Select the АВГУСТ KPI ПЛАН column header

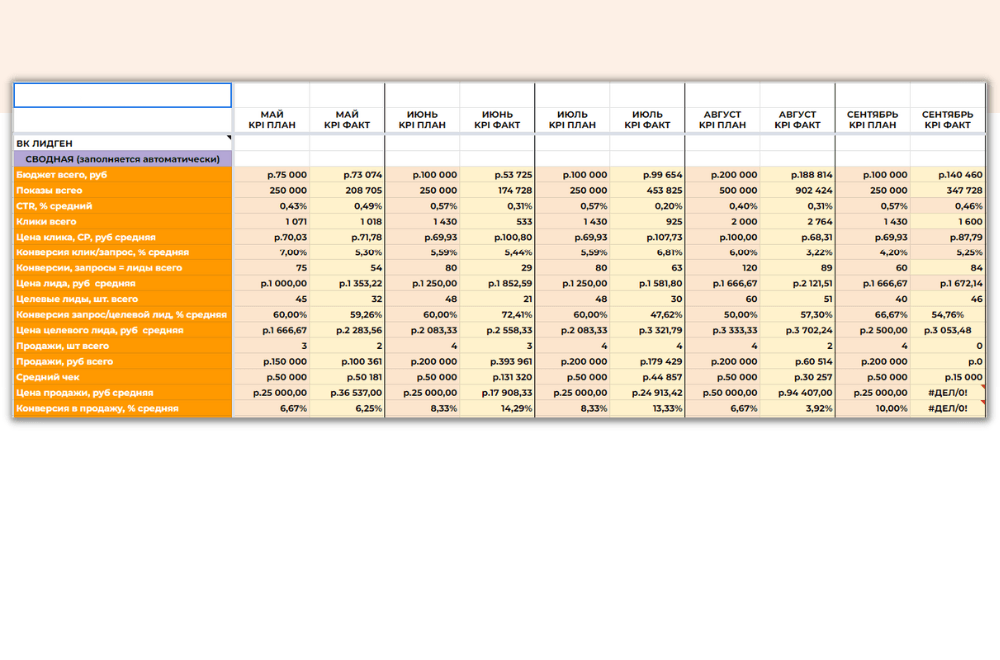pos(722,120)
